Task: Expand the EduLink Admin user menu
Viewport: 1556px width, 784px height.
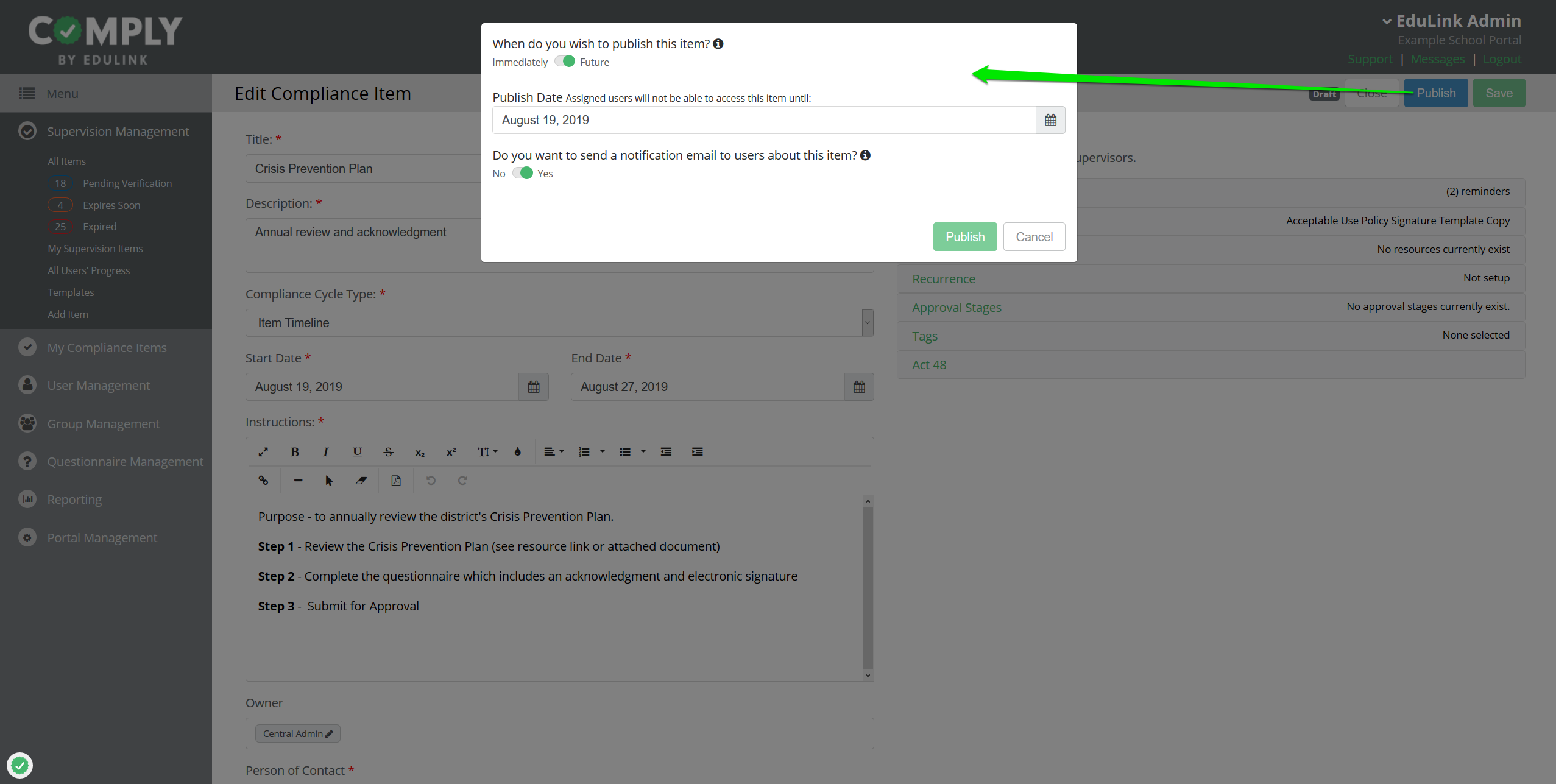Action: pyautogui.click(x=1451, y=21)
